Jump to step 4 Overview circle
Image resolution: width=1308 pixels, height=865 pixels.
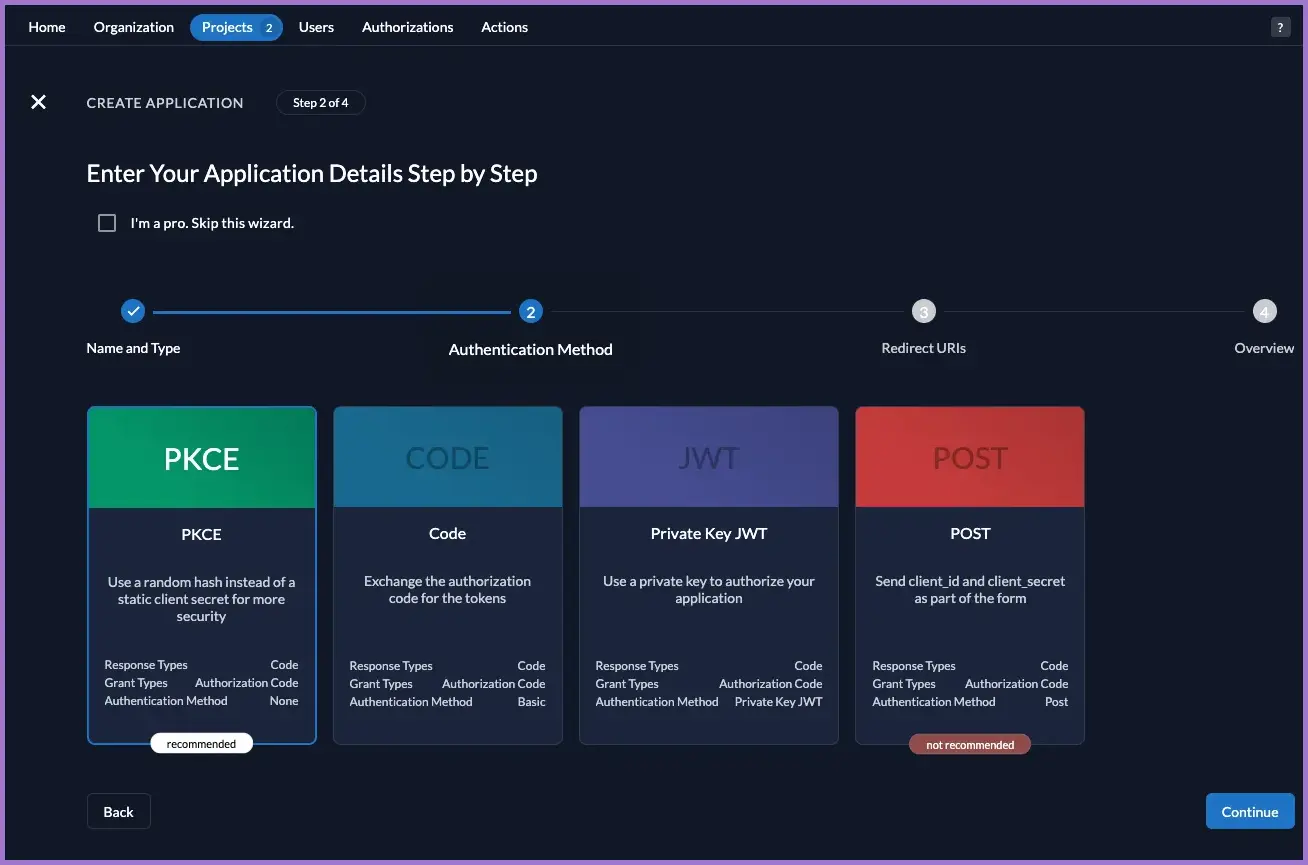(1264, 312)
